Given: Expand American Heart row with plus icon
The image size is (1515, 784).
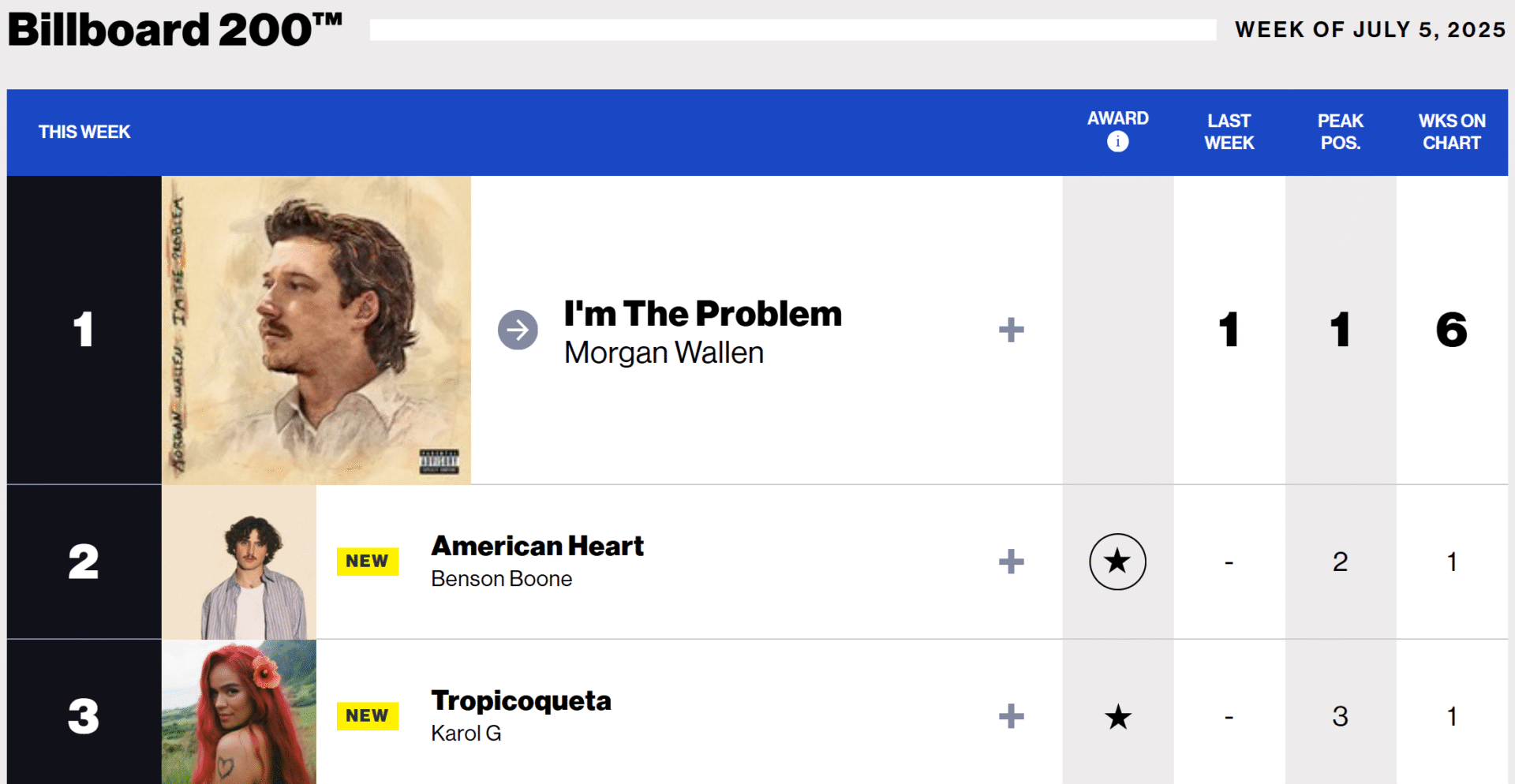Looking at the screenshot, I should point(1011,562).
